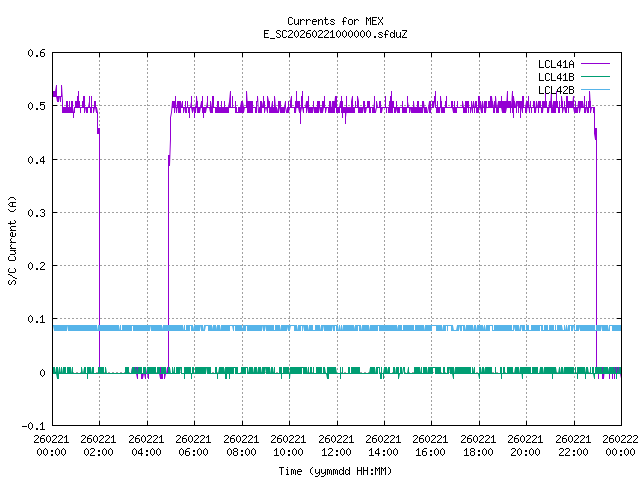Click the LCL41A legend label
Image resolution: width=640 pixels, height=480 pixels.
click(555, 64)
